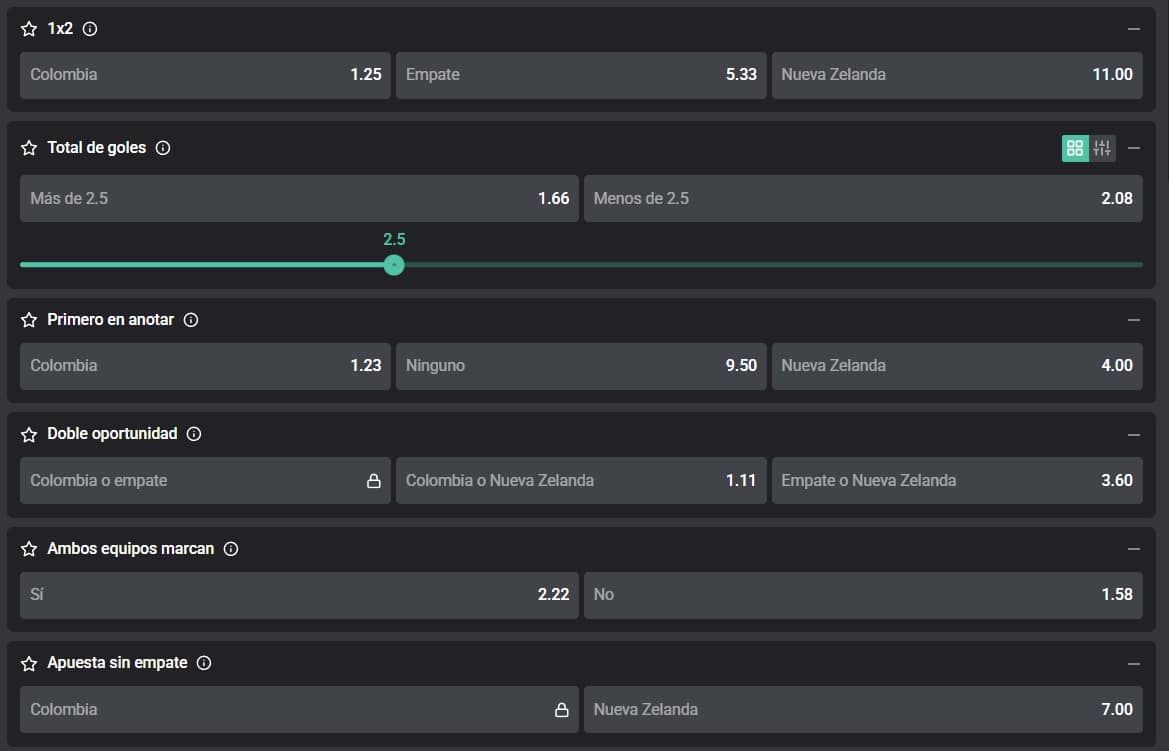Open info icon next to Doble oportunidad
This screenshot has width=1169, height=751.
pyautogui.click(x=194, y=434)
